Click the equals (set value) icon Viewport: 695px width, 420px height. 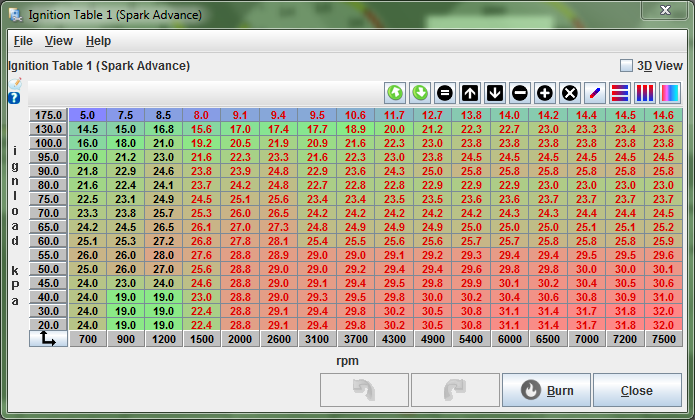click(x=445, y=93)
